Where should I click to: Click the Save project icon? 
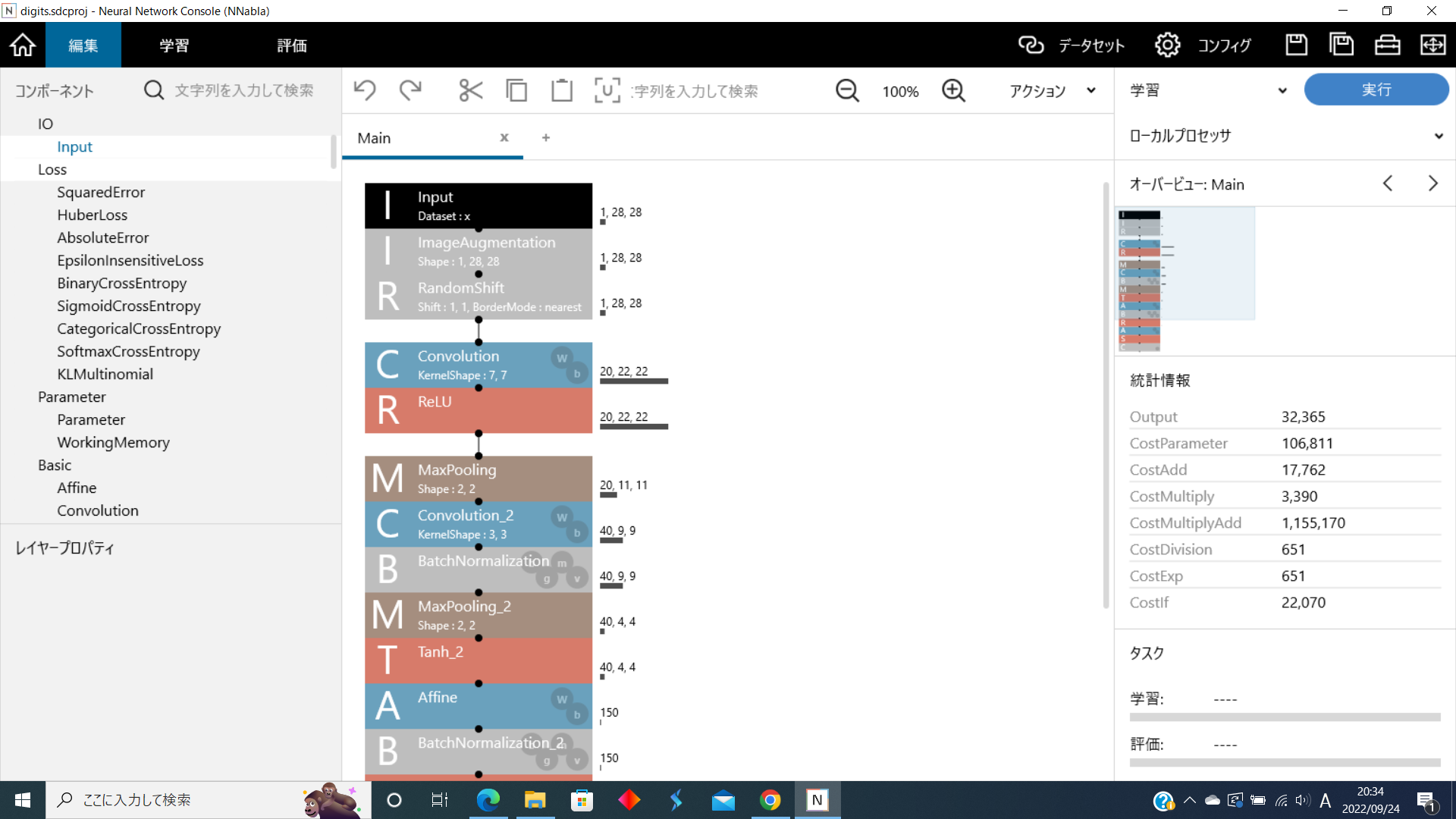1296,45
